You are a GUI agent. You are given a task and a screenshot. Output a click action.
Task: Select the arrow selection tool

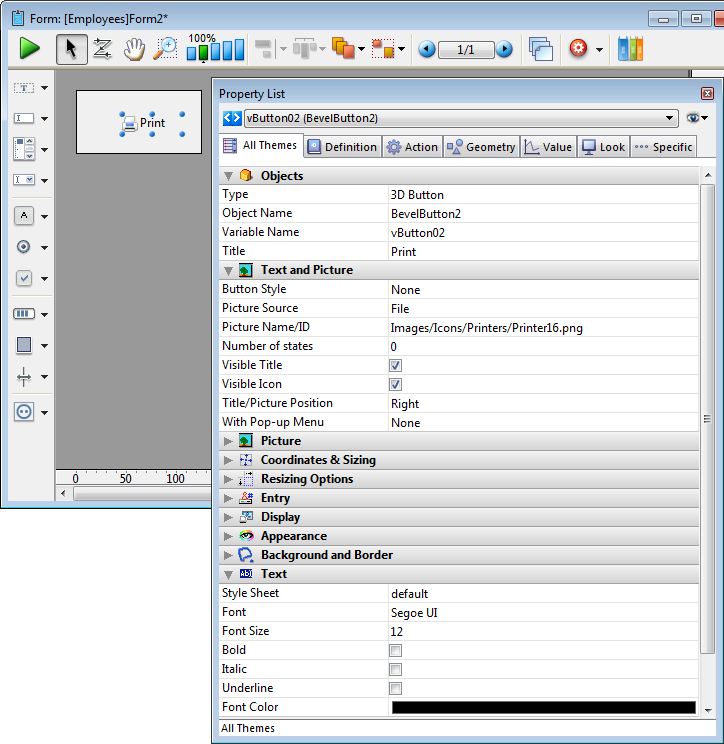pyautogui.click(x=71, y=49)
